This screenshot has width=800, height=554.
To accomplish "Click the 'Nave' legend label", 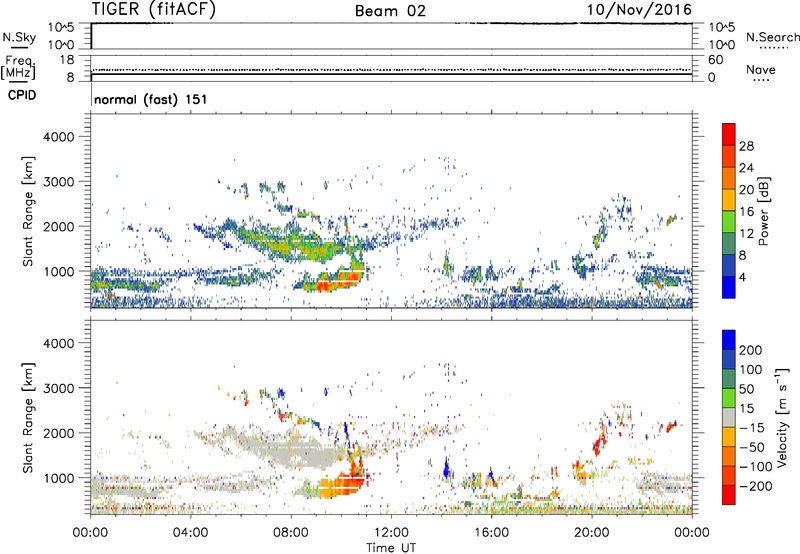I will click(761, 69).
